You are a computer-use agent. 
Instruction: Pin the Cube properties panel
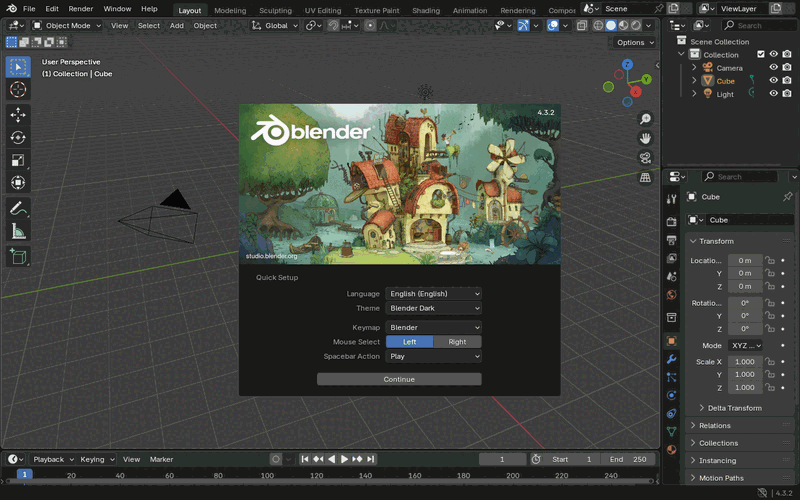tap(787, 196)
